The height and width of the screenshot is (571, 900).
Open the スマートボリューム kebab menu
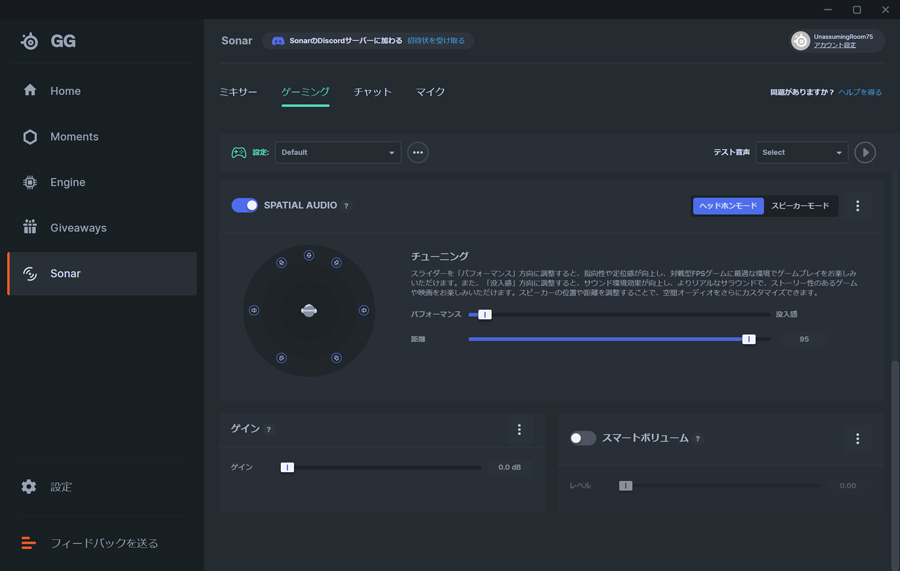[x=858, y=438]
